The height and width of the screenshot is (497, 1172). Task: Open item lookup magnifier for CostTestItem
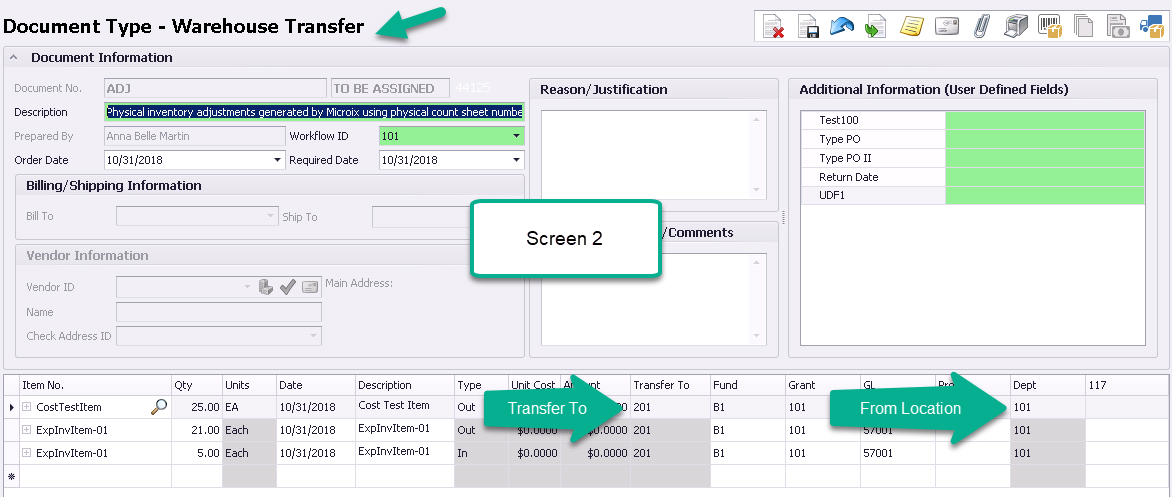click(x=158, y=407)
